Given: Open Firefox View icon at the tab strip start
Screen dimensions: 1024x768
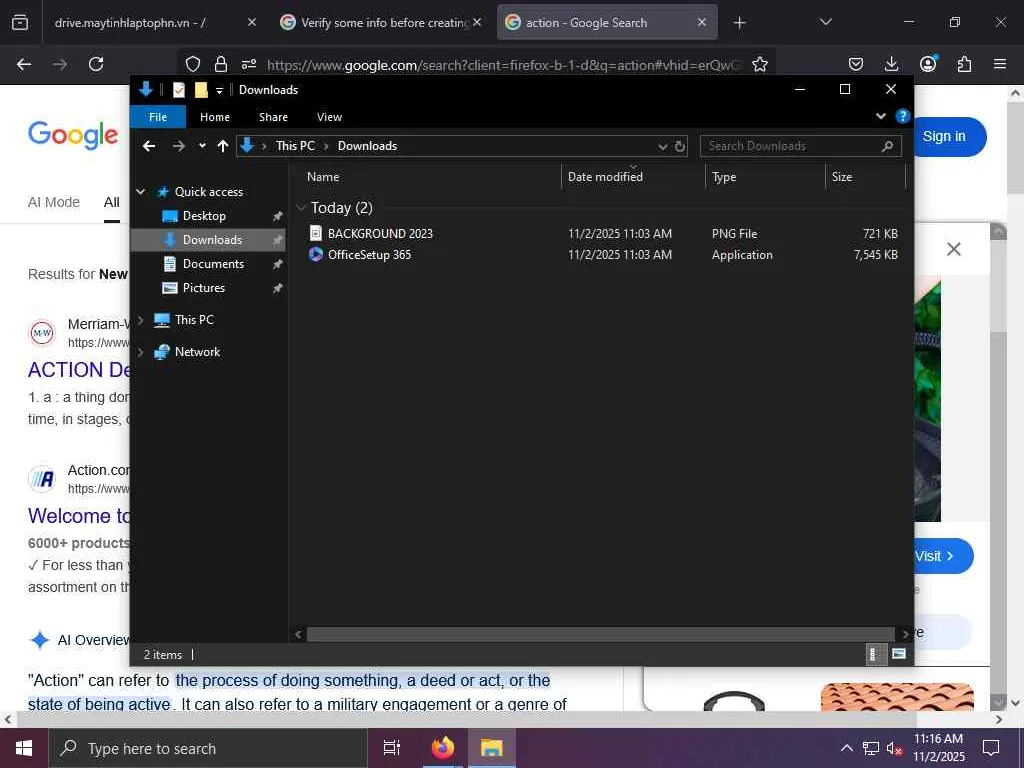Looking at the screenshot, I should [x=20, y=23].
